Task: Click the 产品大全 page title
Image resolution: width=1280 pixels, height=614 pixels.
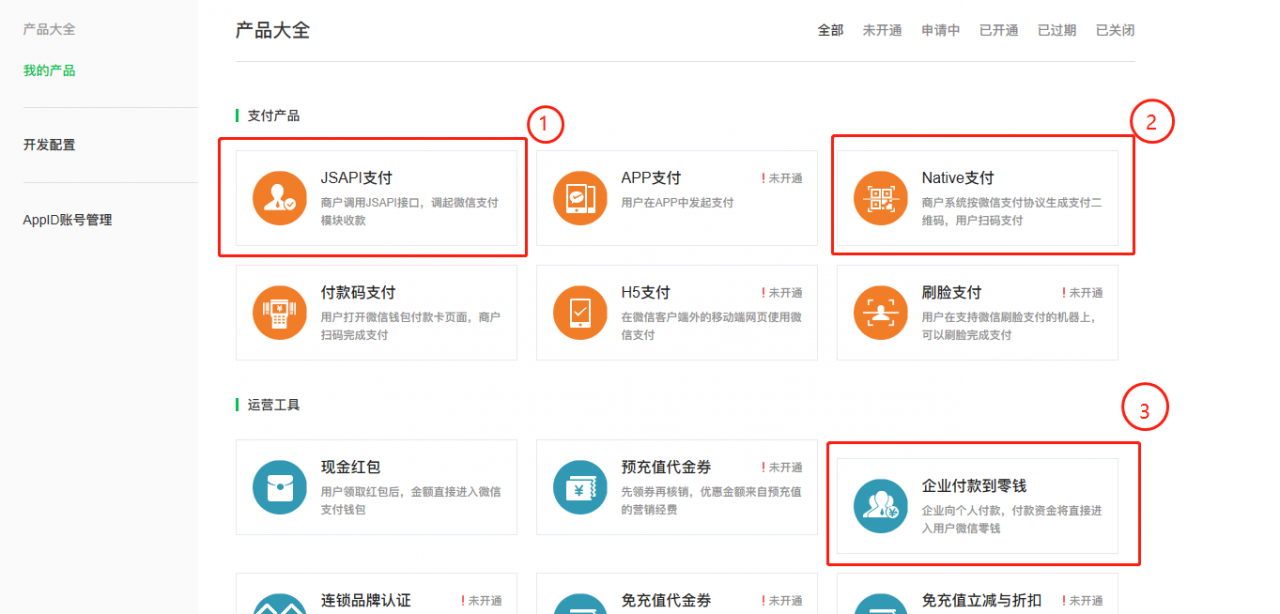Action: pos(272,30)
